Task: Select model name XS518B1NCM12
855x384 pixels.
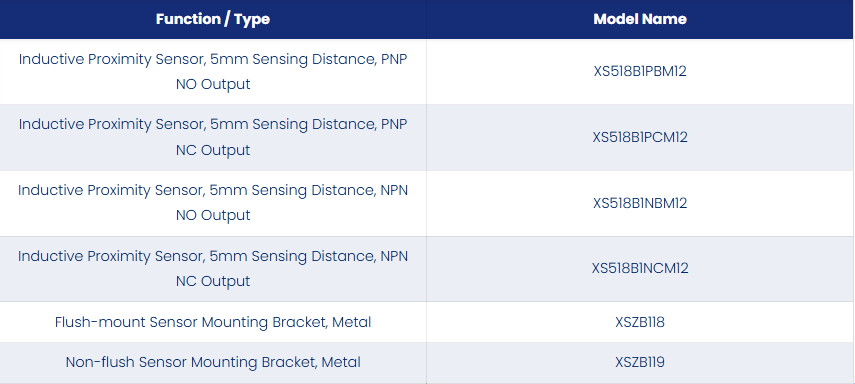Action: coord(640,268)
